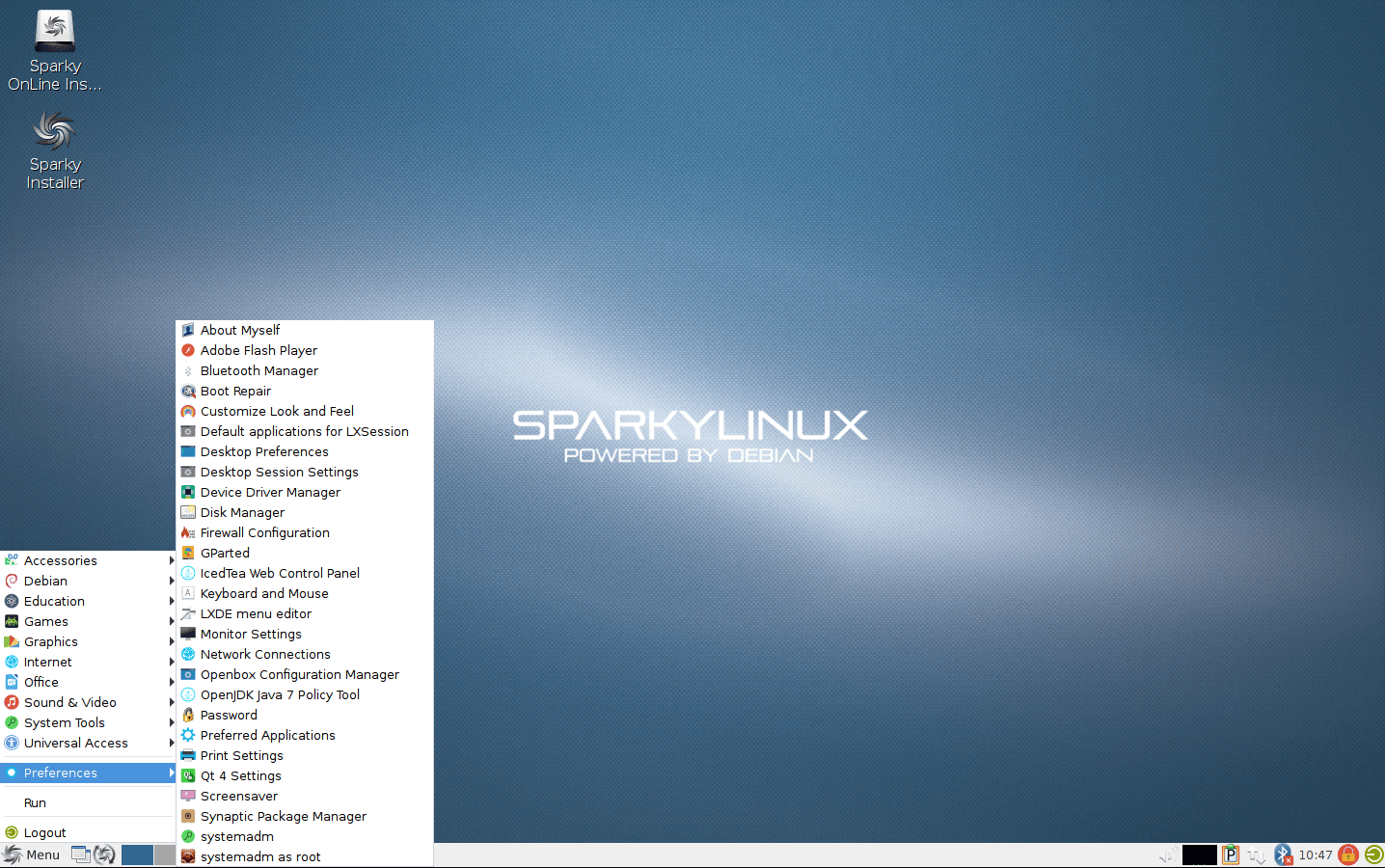Screen dimensions: 1385x868
Task: Launch the Sparky Installer desktop icon
Action: [55, 150]
